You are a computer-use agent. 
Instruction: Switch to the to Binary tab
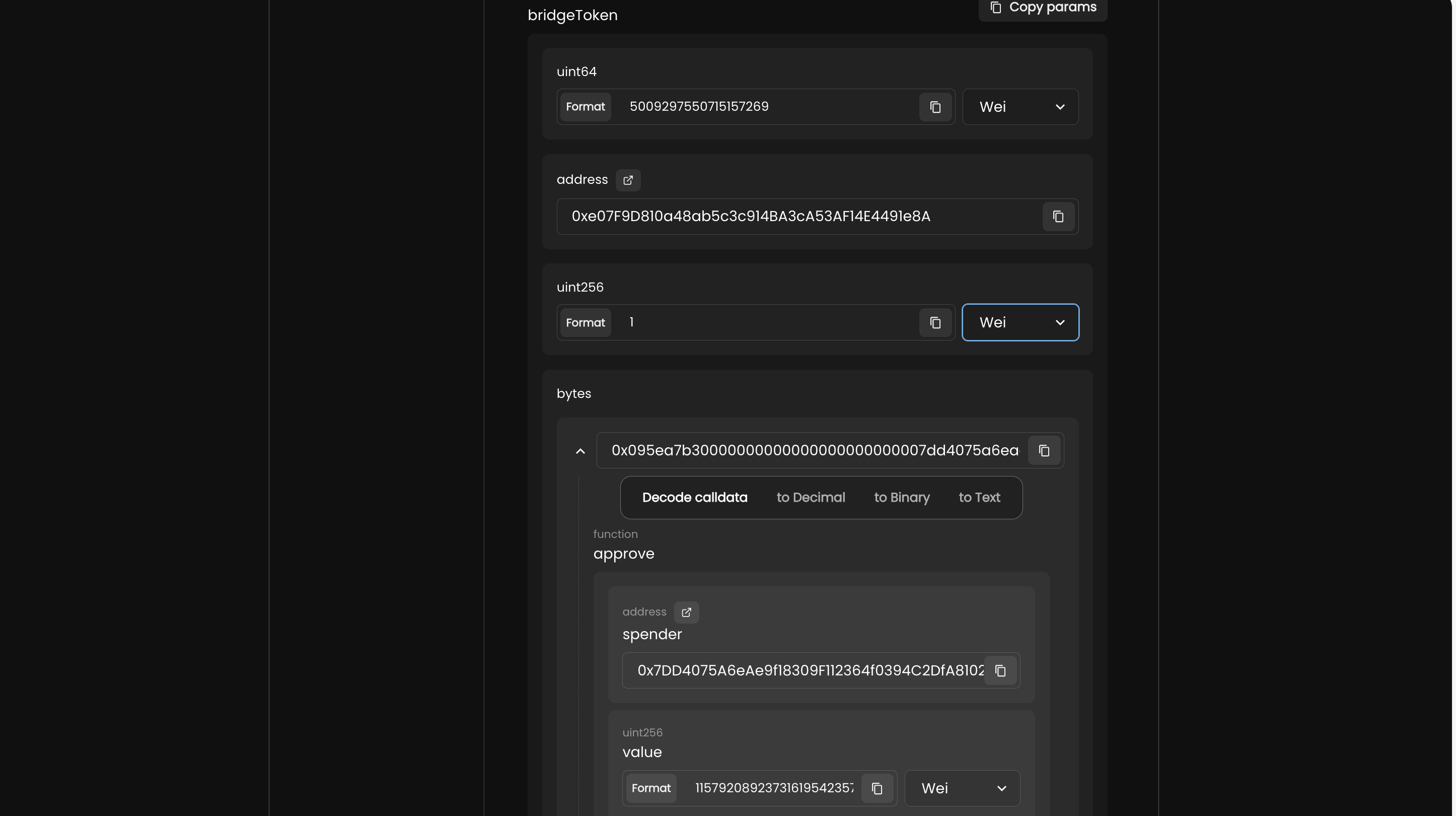901,498
